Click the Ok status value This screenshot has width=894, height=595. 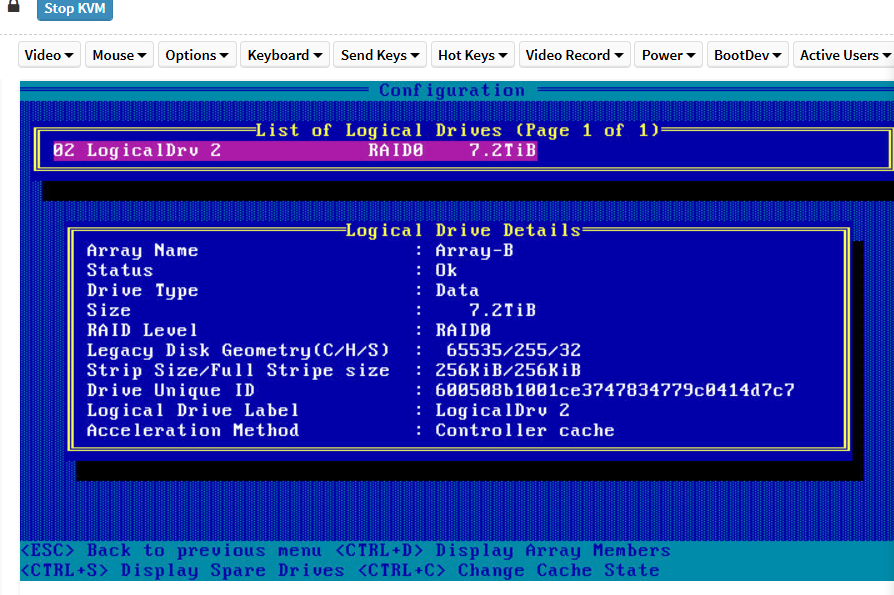[446, 271]
